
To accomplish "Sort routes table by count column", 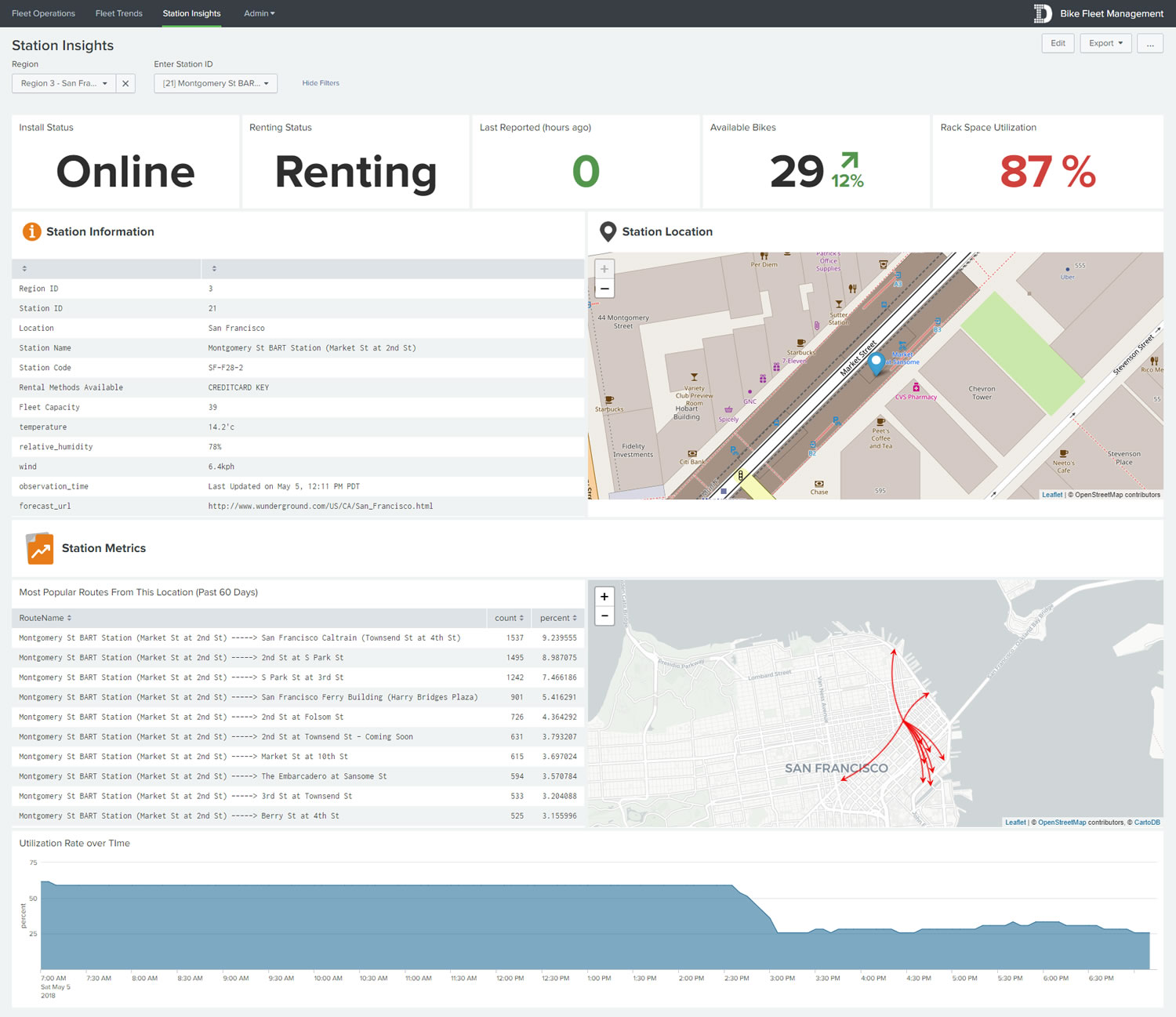I will click(509, 618).
